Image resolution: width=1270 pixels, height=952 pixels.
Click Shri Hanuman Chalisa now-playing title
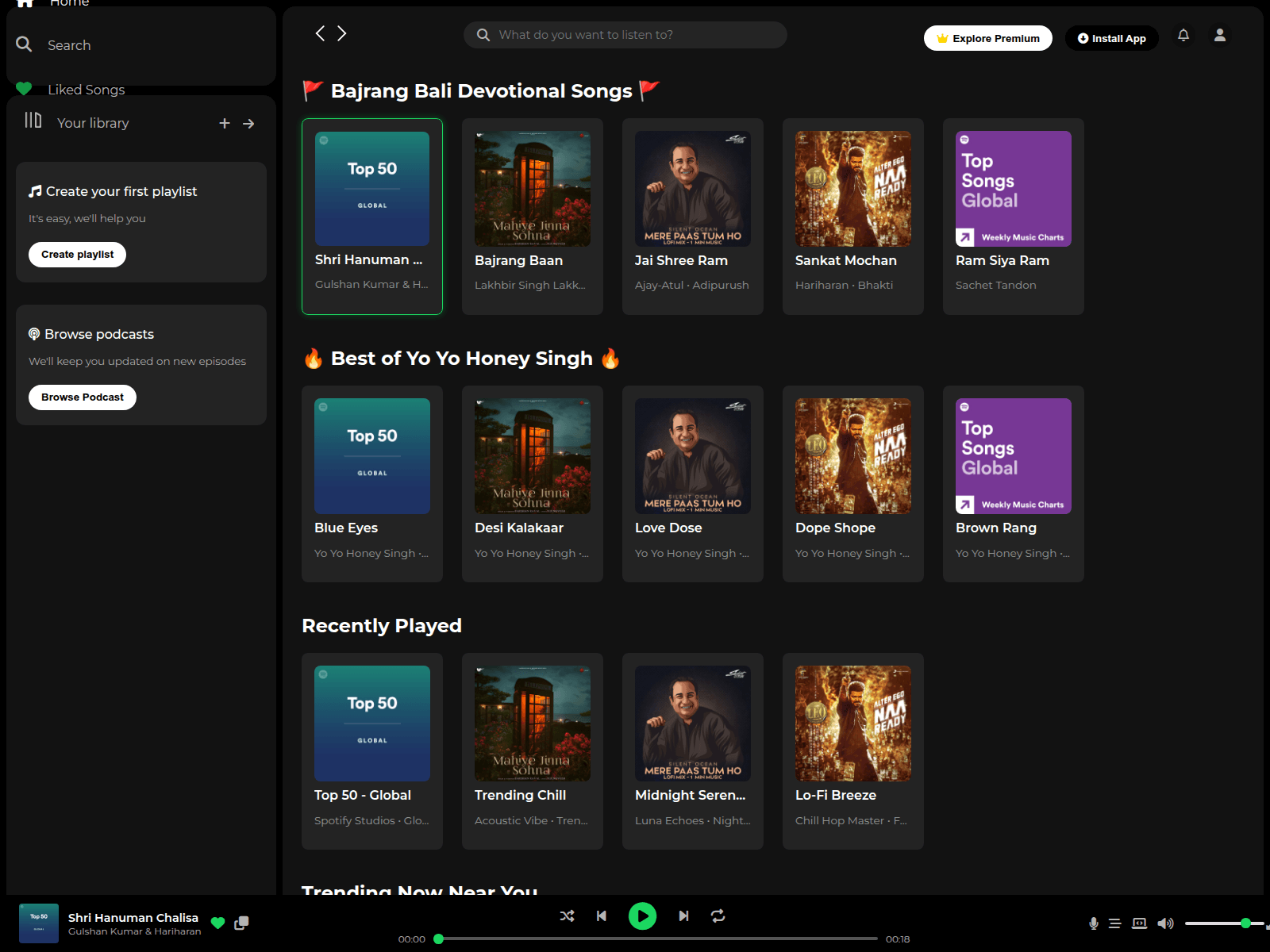pyautogui.click(x=133, y=917)
